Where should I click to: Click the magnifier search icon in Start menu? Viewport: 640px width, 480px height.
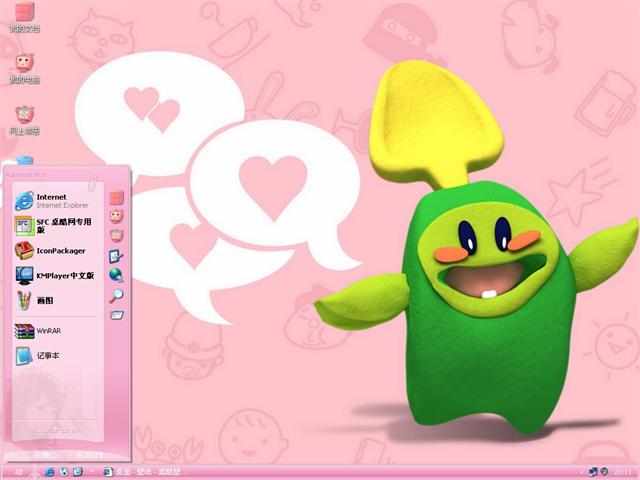click(x=116, y=295)
